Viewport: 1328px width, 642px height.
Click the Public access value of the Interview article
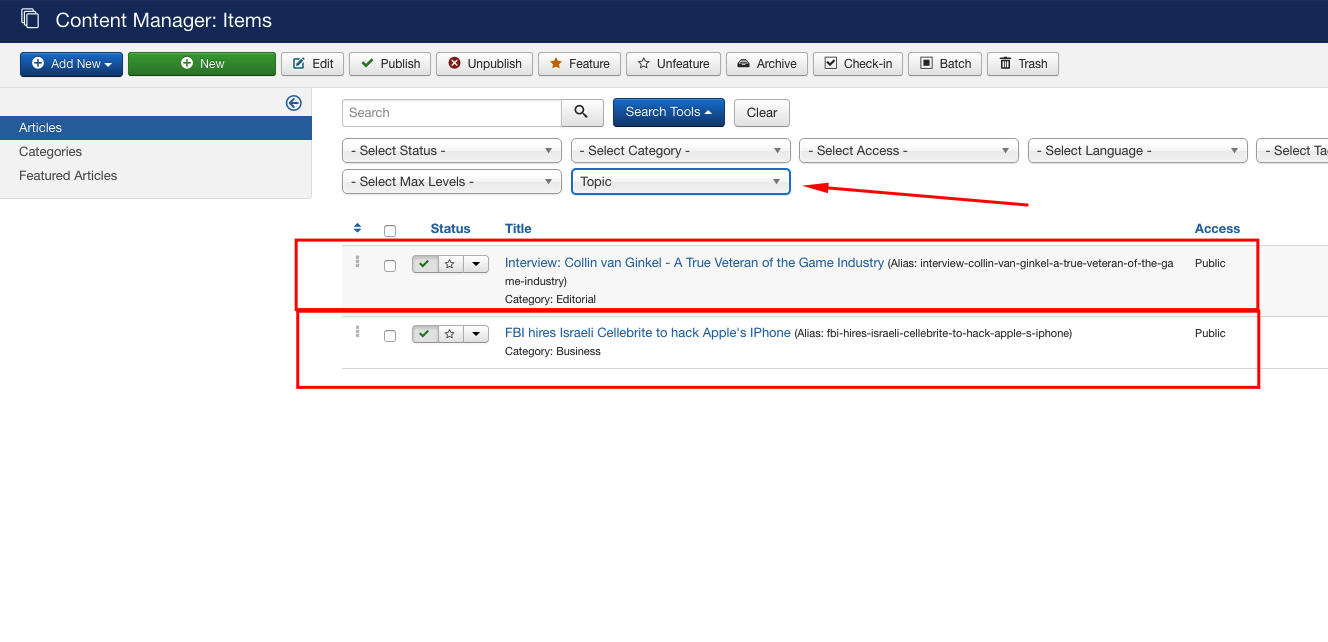(1210, 264)
